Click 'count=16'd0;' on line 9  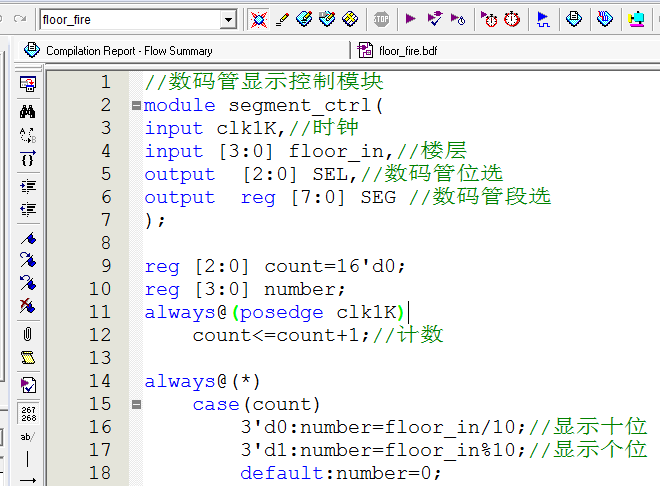pos(335,266)
